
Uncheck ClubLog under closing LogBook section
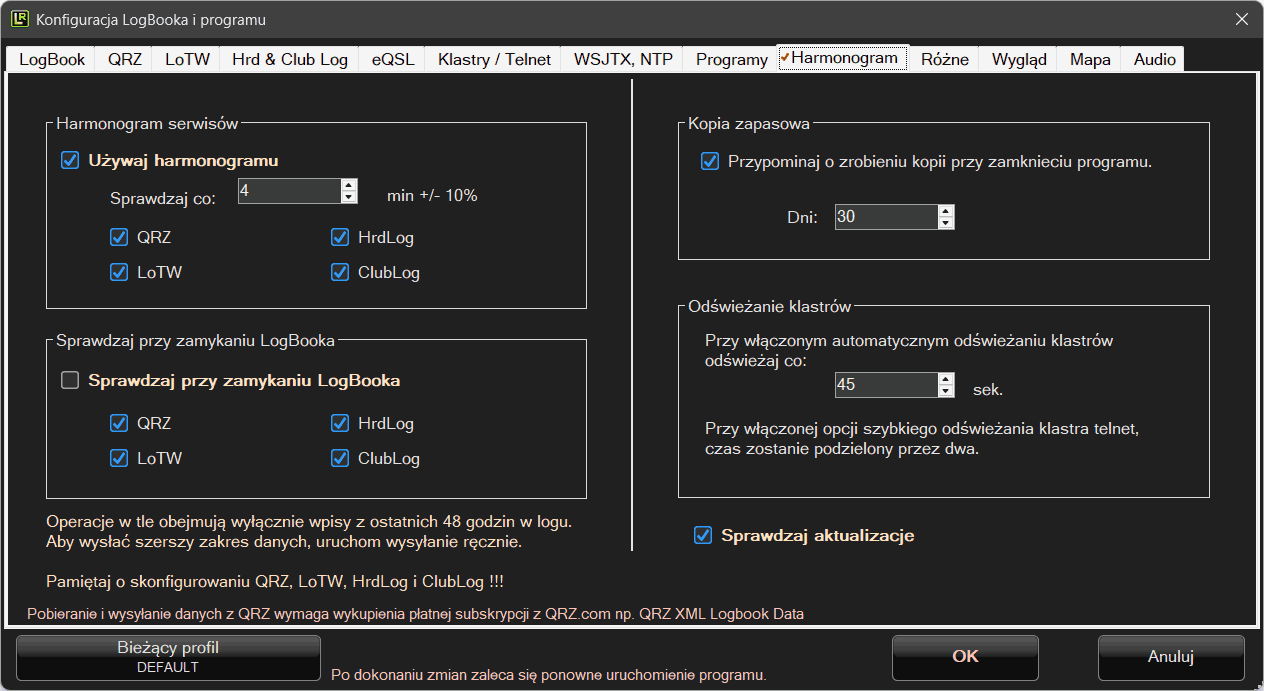click(340, 459)
